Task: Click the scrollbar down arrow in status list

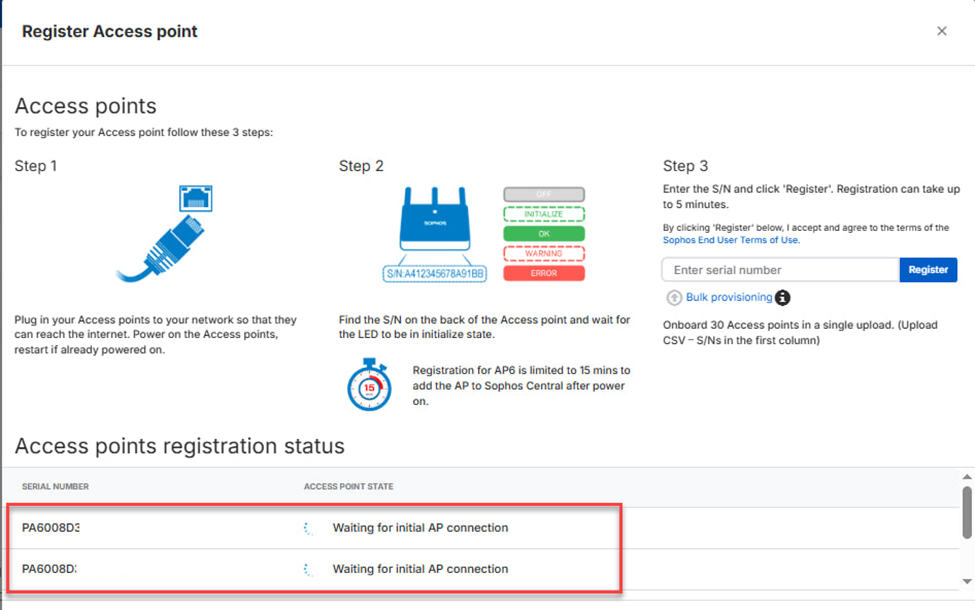Action: tap(966, 581)
